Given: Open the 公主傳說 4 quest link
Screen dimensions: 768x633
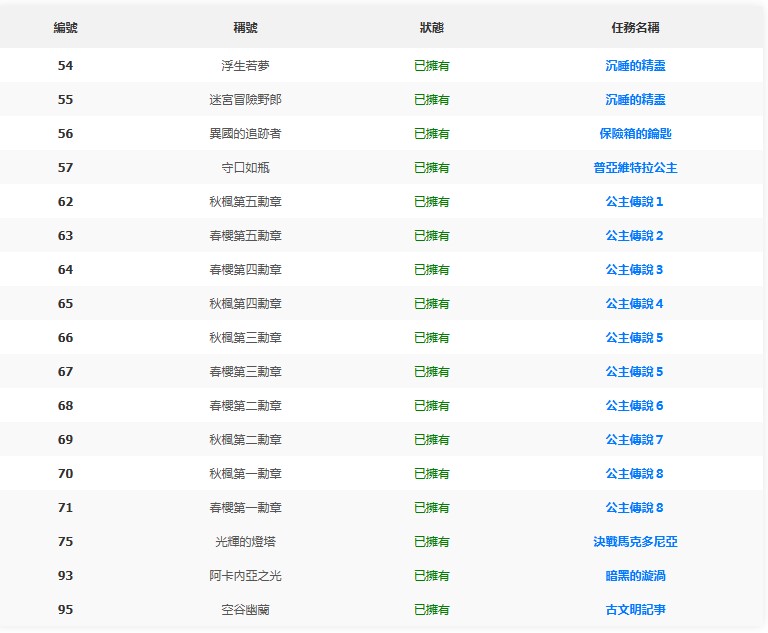Looking at the screenshot, I should 634,304.
